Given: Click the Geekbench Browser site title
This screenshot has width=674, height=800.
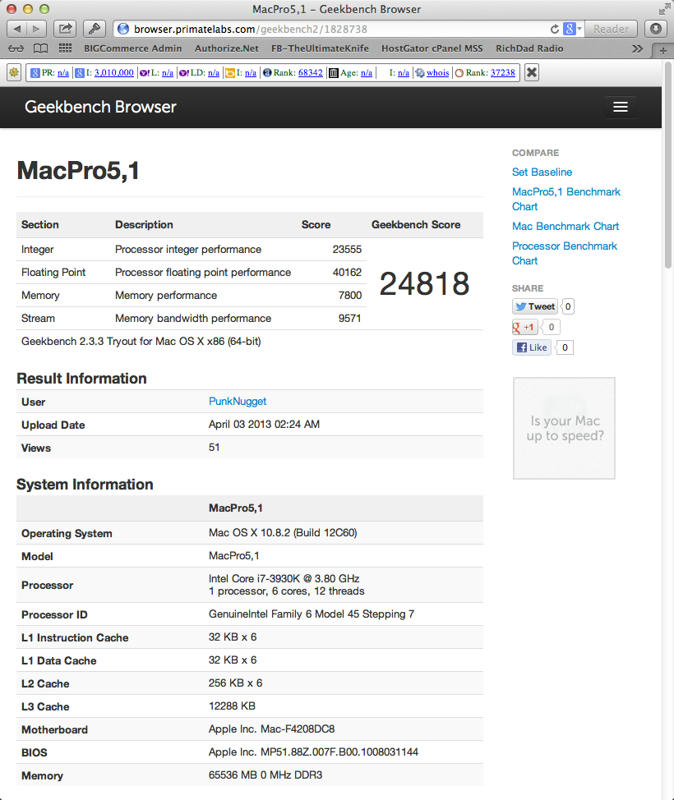Looking at the screenshot, I should pyautogui.click(x=101, y=107).
